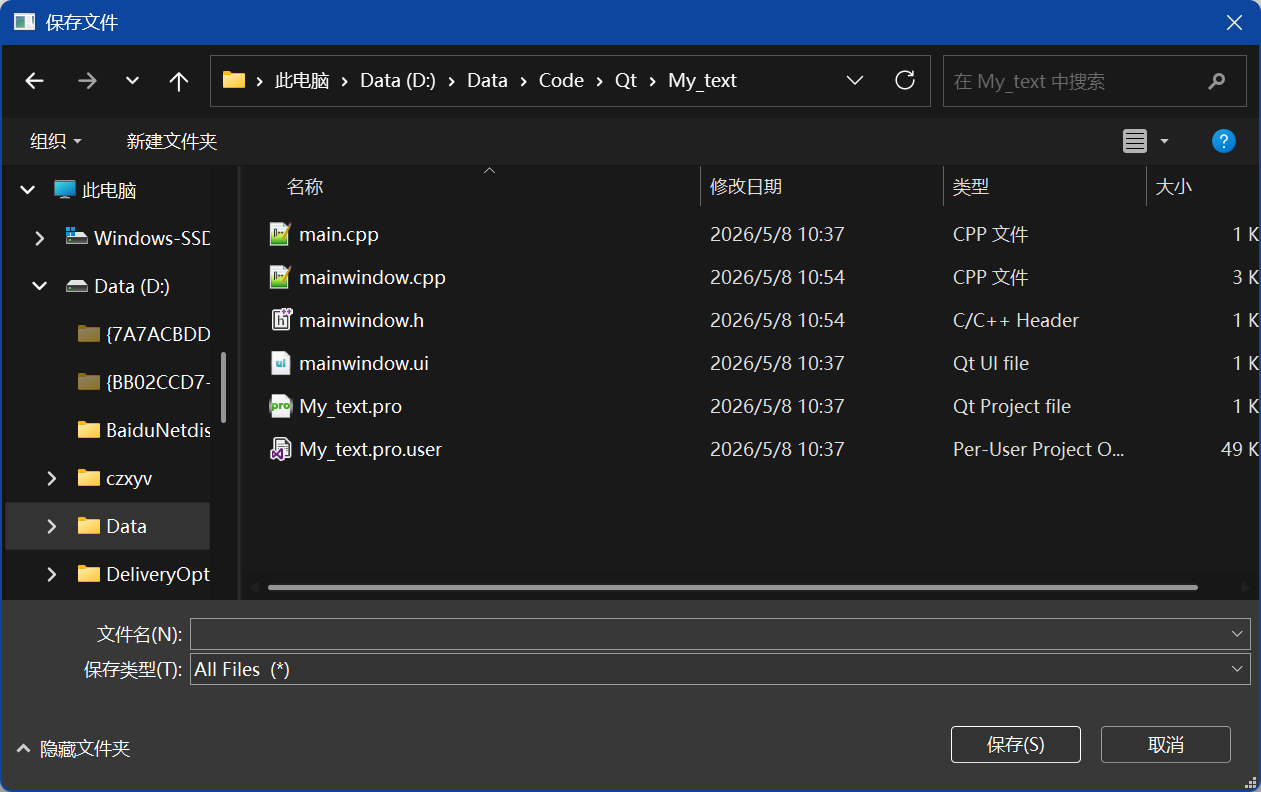Image resolution: width=1261 pixels, height=792 pixels.
Task: Open the {BB02CCD7 folder
Action: click(158, 382)
